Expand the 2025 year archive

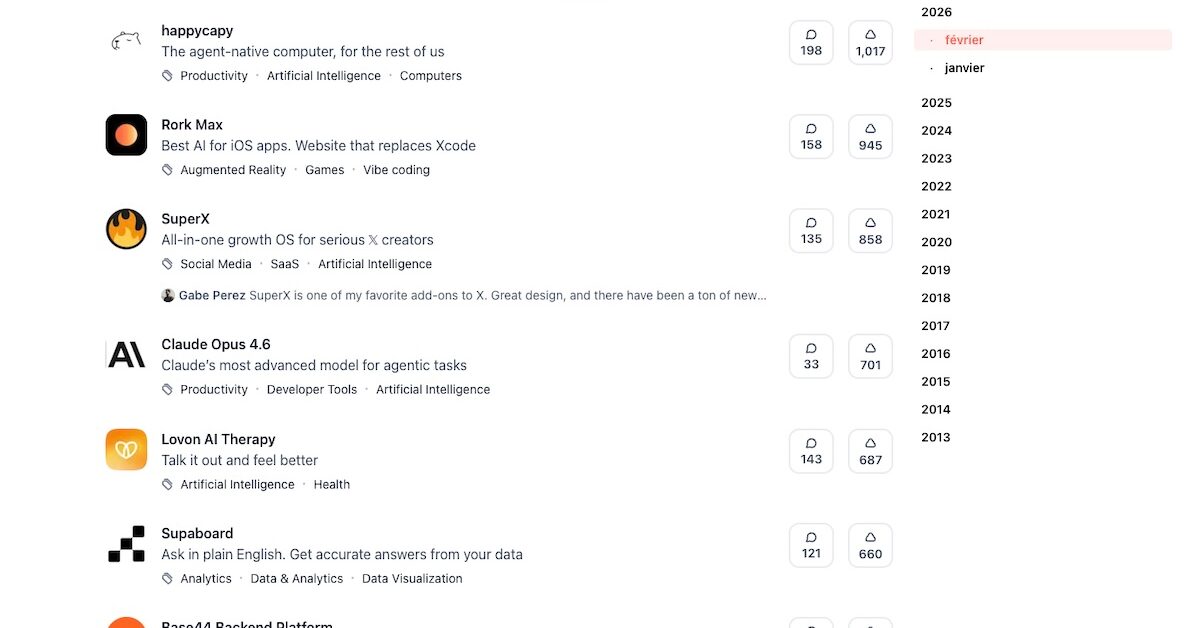click(x=936, y=103)
